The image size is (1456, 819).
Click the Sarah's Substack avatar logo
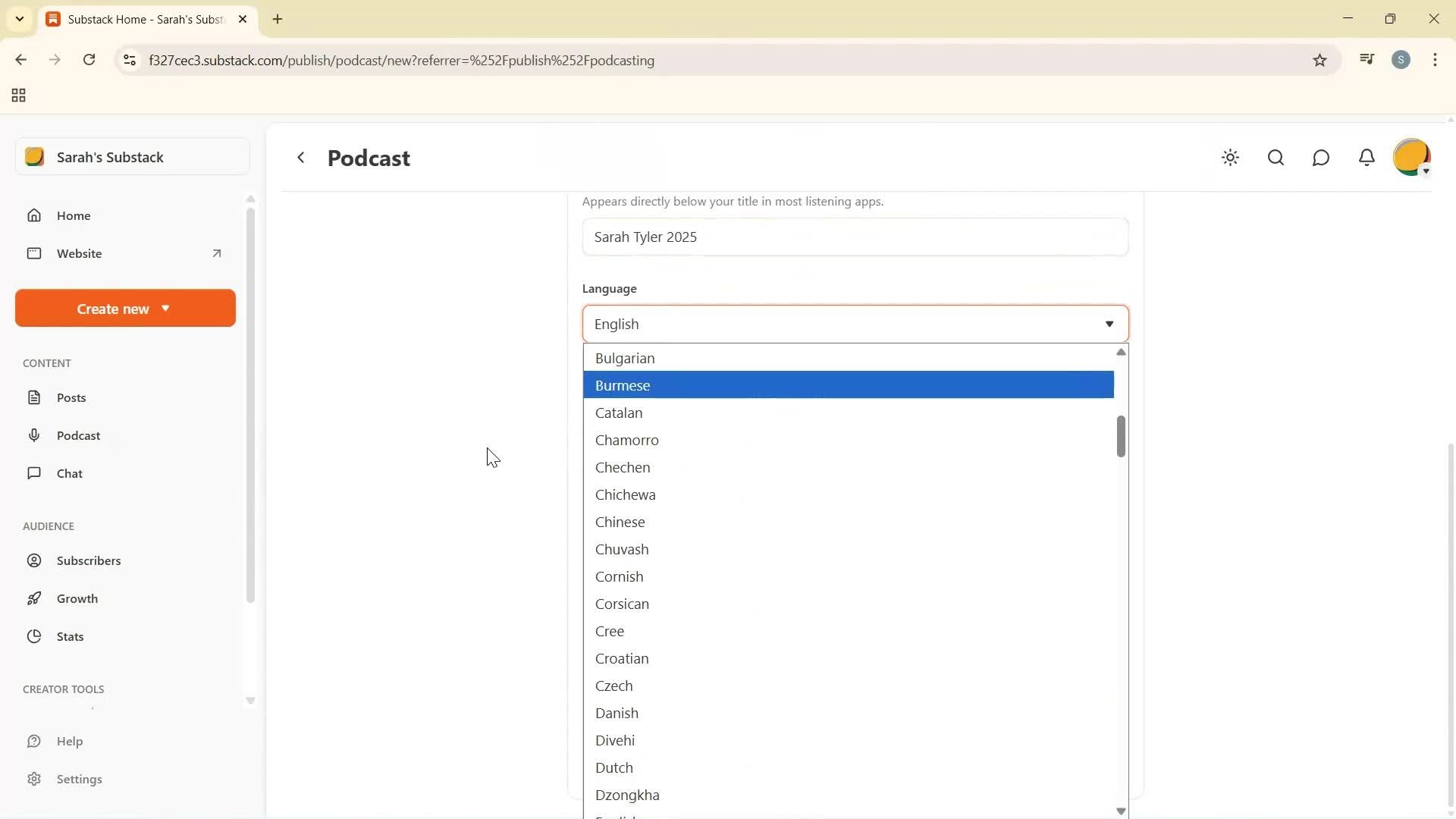point(34,157)
